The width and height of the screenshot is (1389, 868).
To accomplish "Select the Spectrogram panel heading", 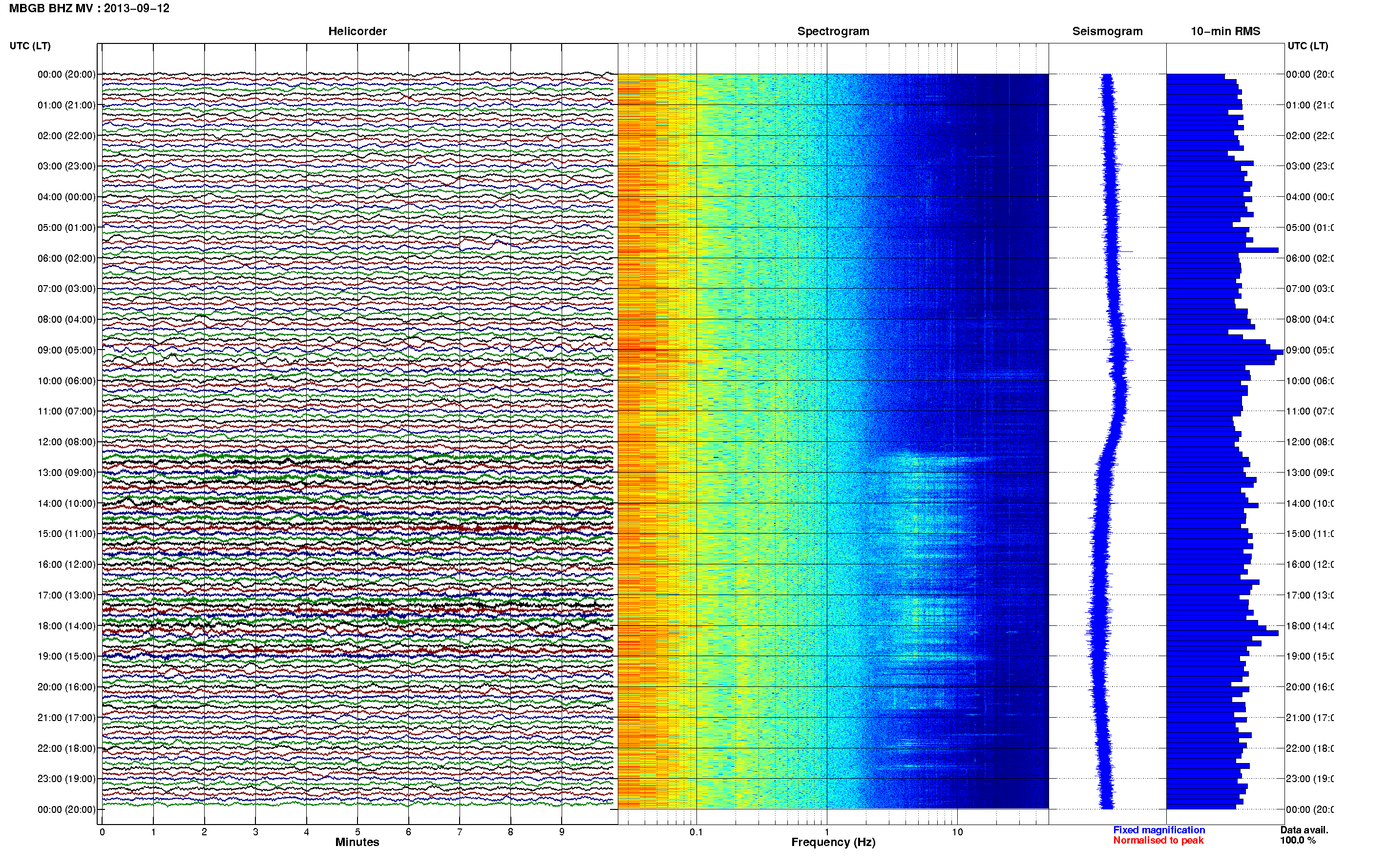I will (833, 31).
